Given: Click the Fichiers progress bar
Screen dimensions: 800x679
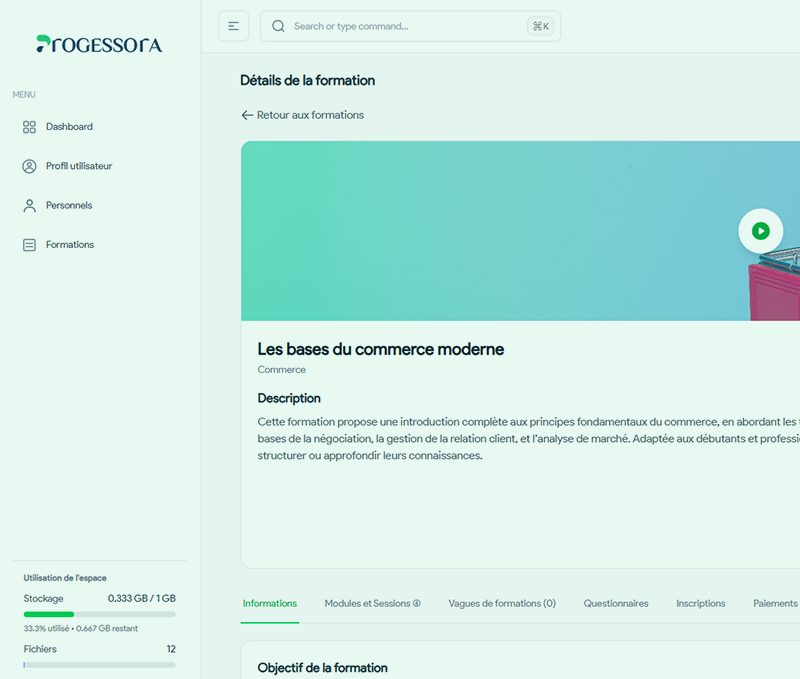Looking at the screenshot, I should click(x=99, y=664).
